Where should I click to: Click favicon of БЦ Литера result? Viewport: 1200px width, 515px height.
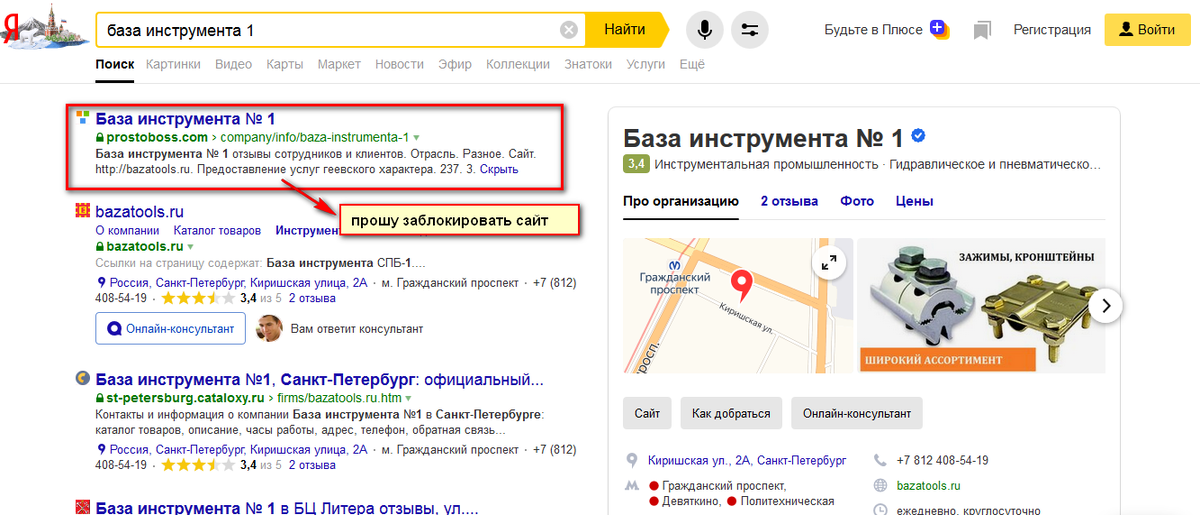coord(83,506)
